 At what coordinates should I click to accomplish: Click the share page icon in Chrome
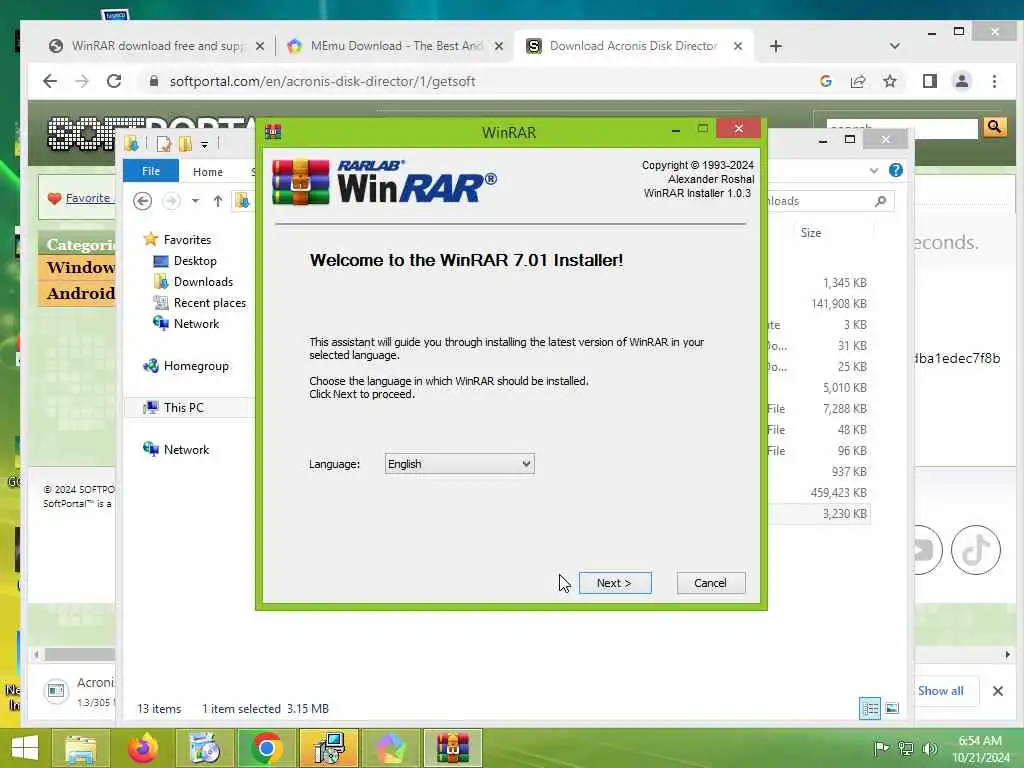coord(857,81)
